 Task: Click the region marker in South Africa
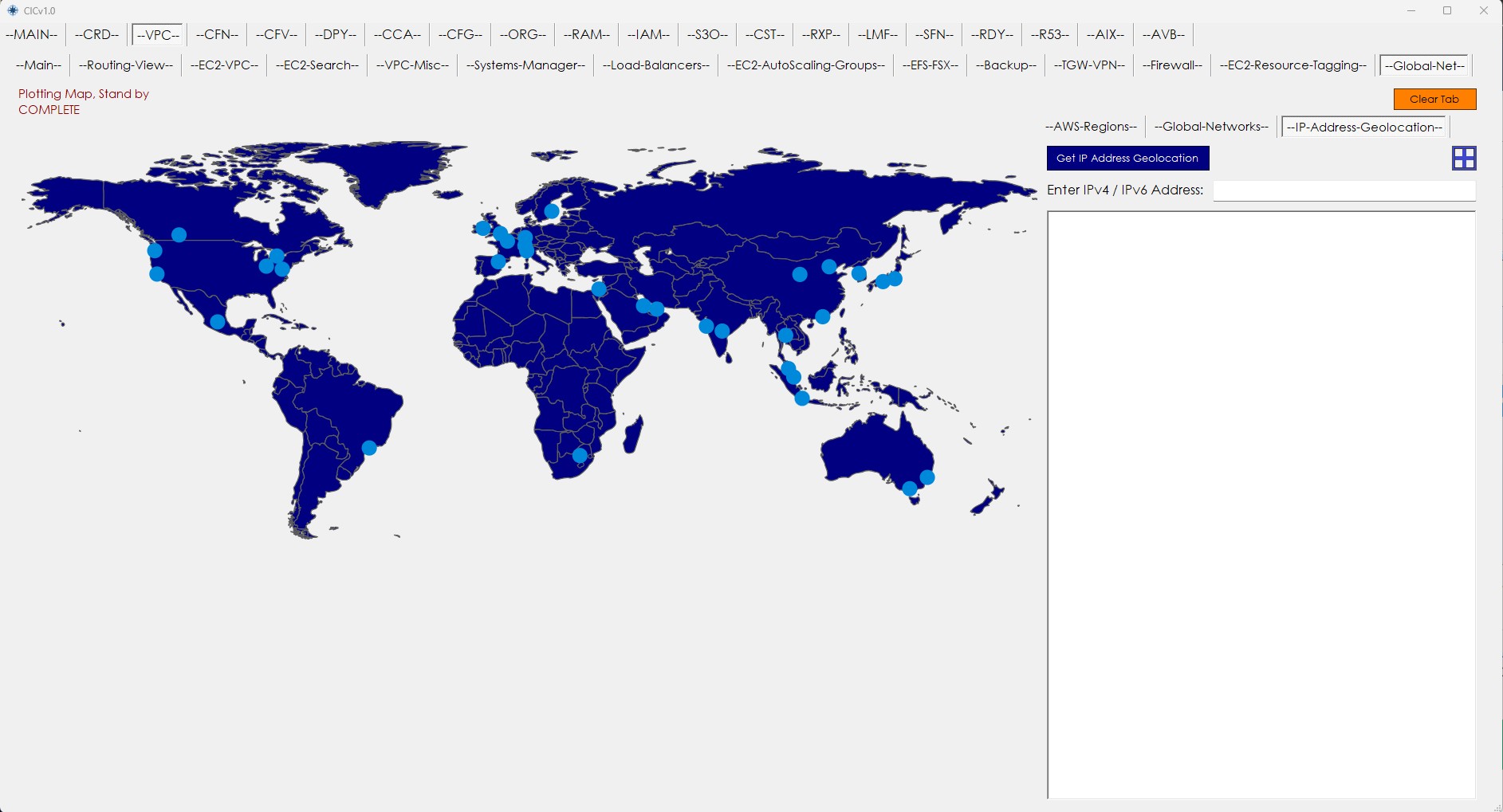point(580,456)
